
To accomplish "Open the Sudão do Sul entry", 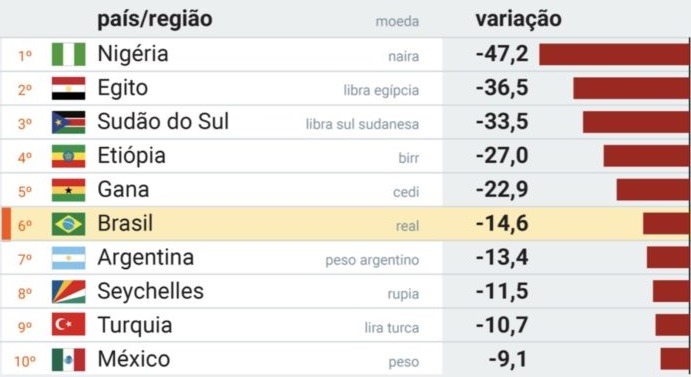I will [x=163, y=121].
